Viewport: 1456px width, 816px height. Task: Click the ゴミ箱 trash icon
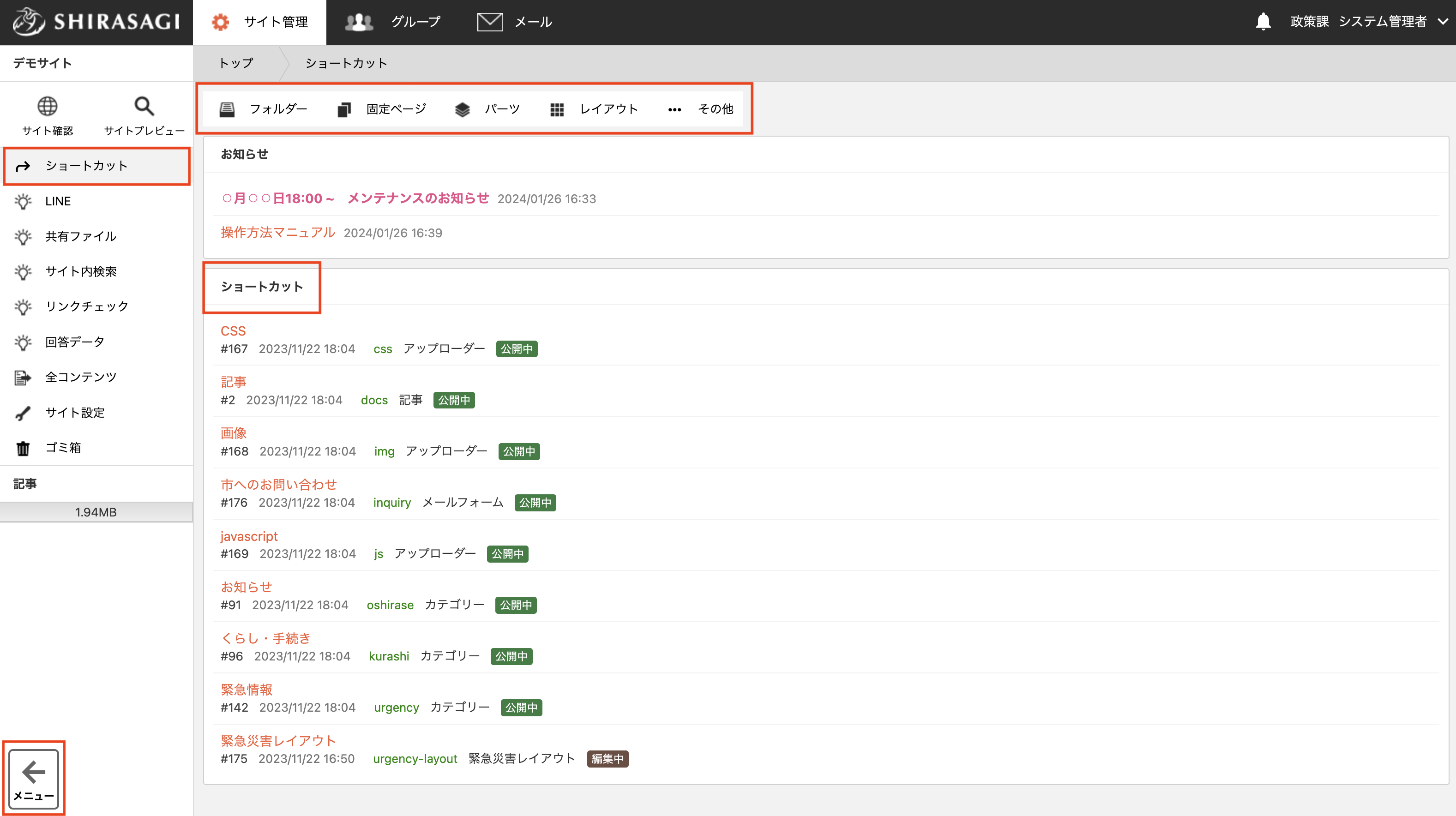[x=23, y=448]
